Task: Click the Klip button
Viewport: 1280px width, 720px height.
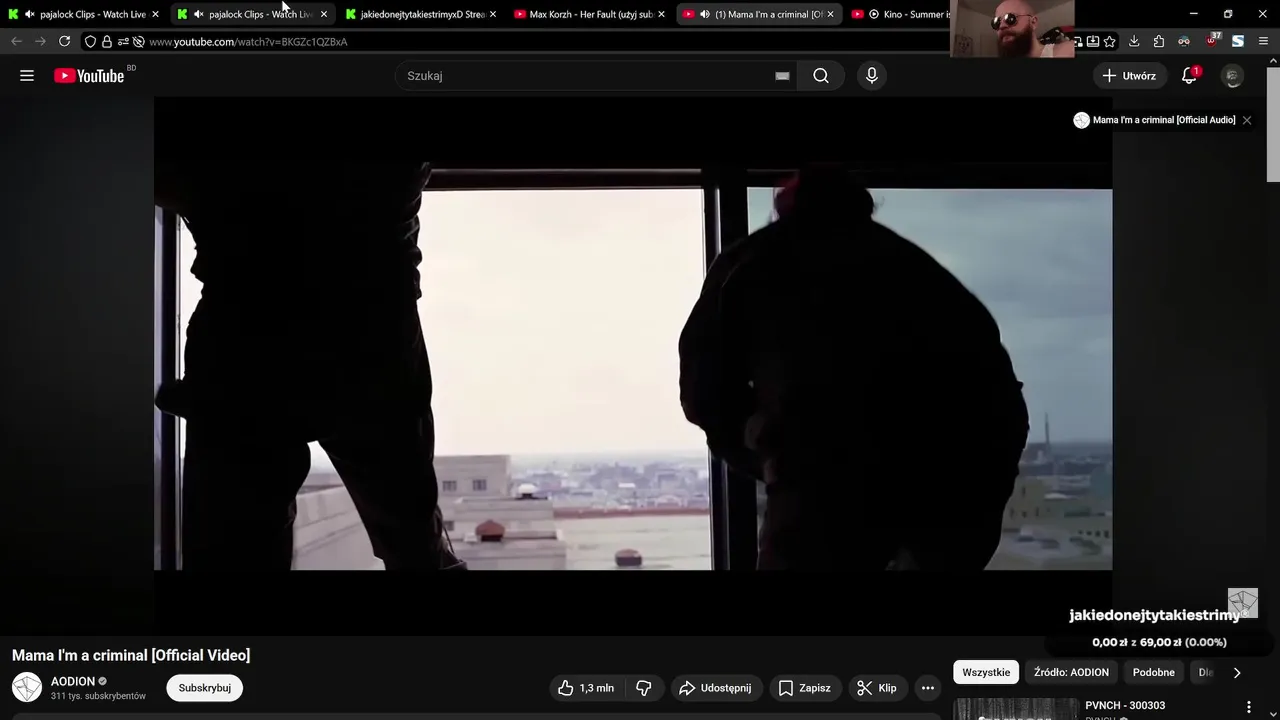Action: (x=877, y=688)
